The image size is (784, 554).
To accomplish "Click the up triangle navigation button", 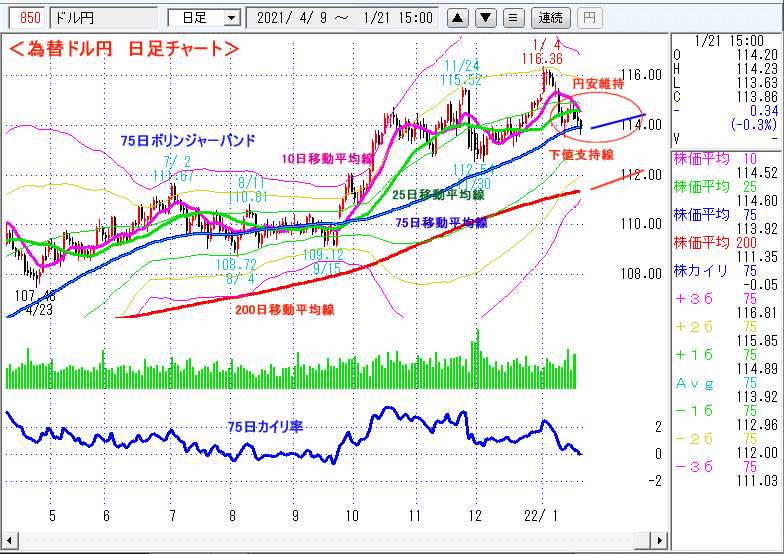I will tap(457, 18).
